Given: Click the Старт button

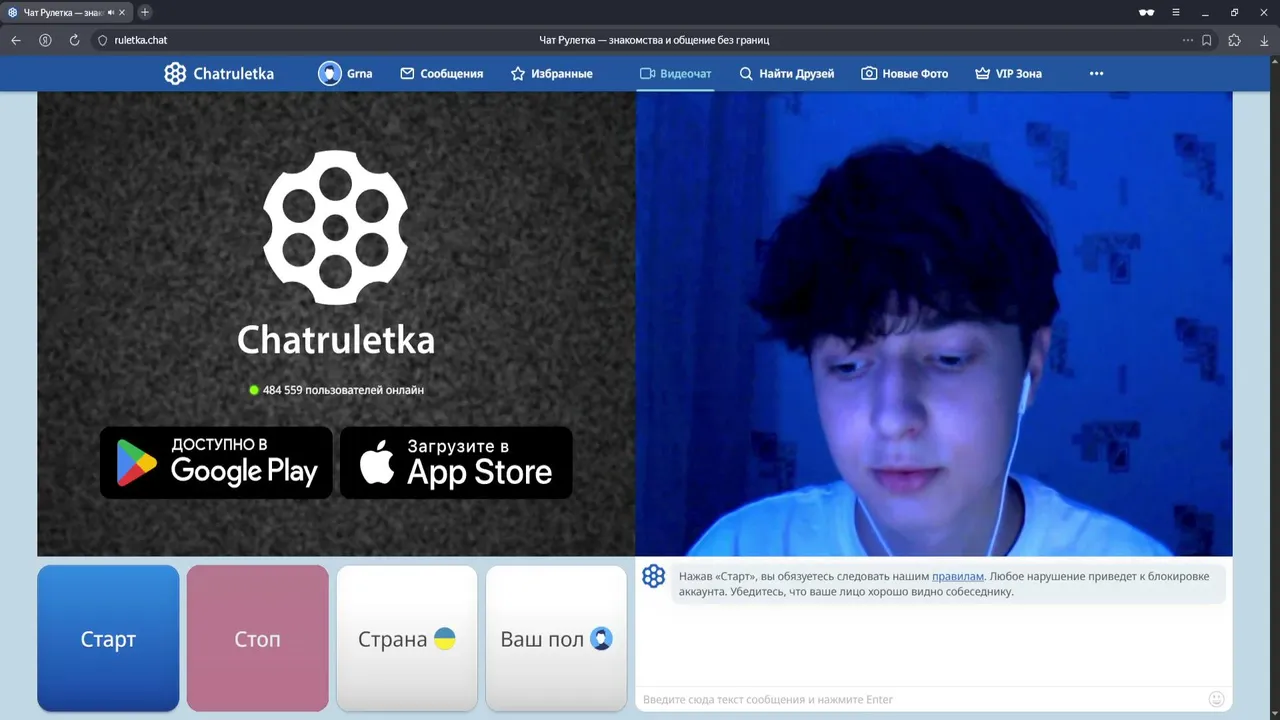Looking at the screenshot, I should 108,639.
